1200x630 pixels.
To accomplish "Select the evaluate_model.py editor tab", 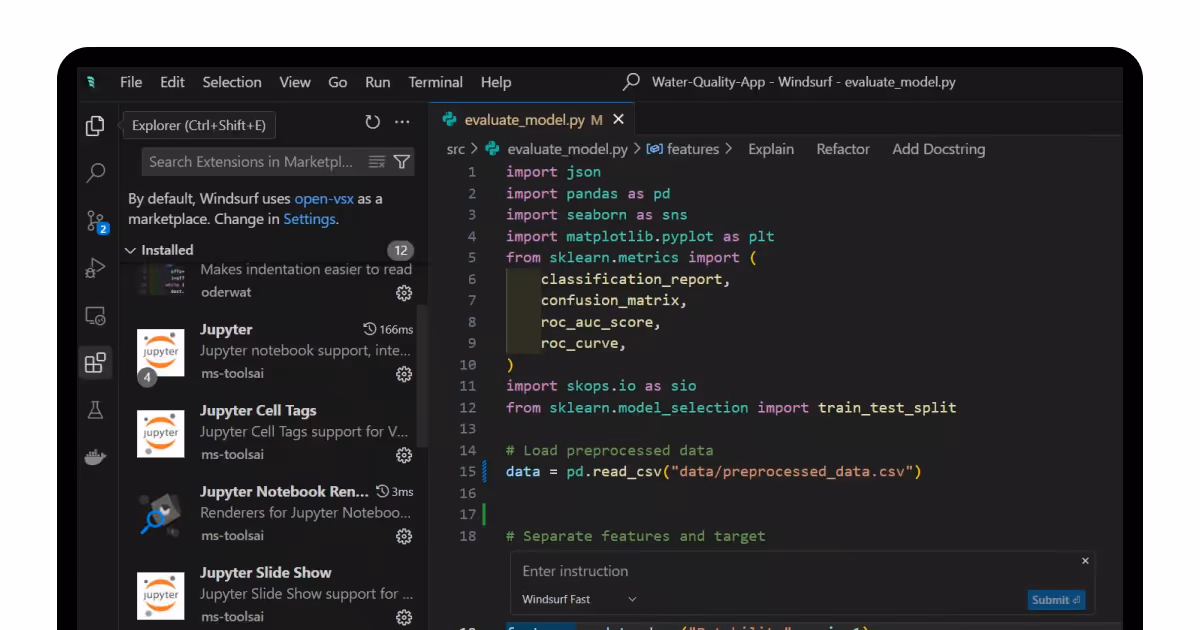I will [x=532, y=120].
